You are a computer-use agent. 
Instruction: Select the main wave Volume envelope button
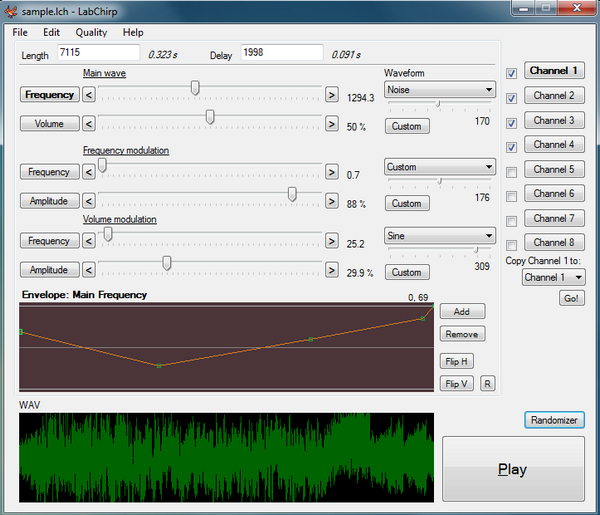(50, 124)
